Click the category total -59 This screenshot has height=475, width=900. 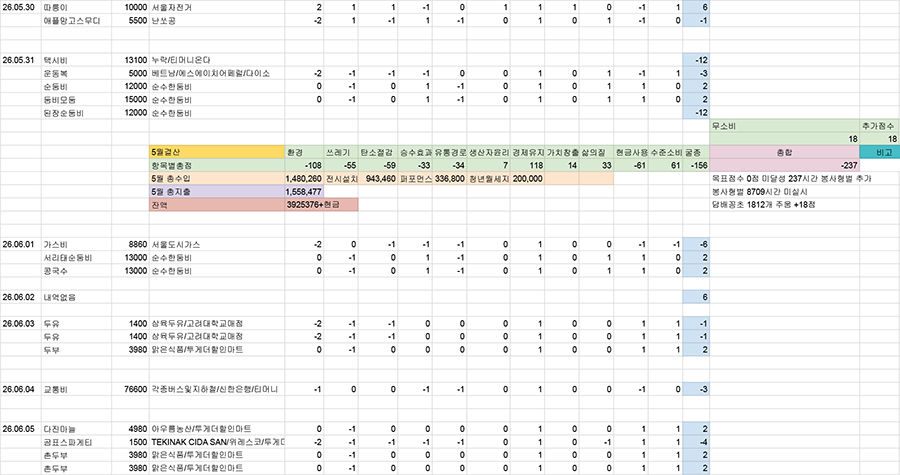[378, 165]
